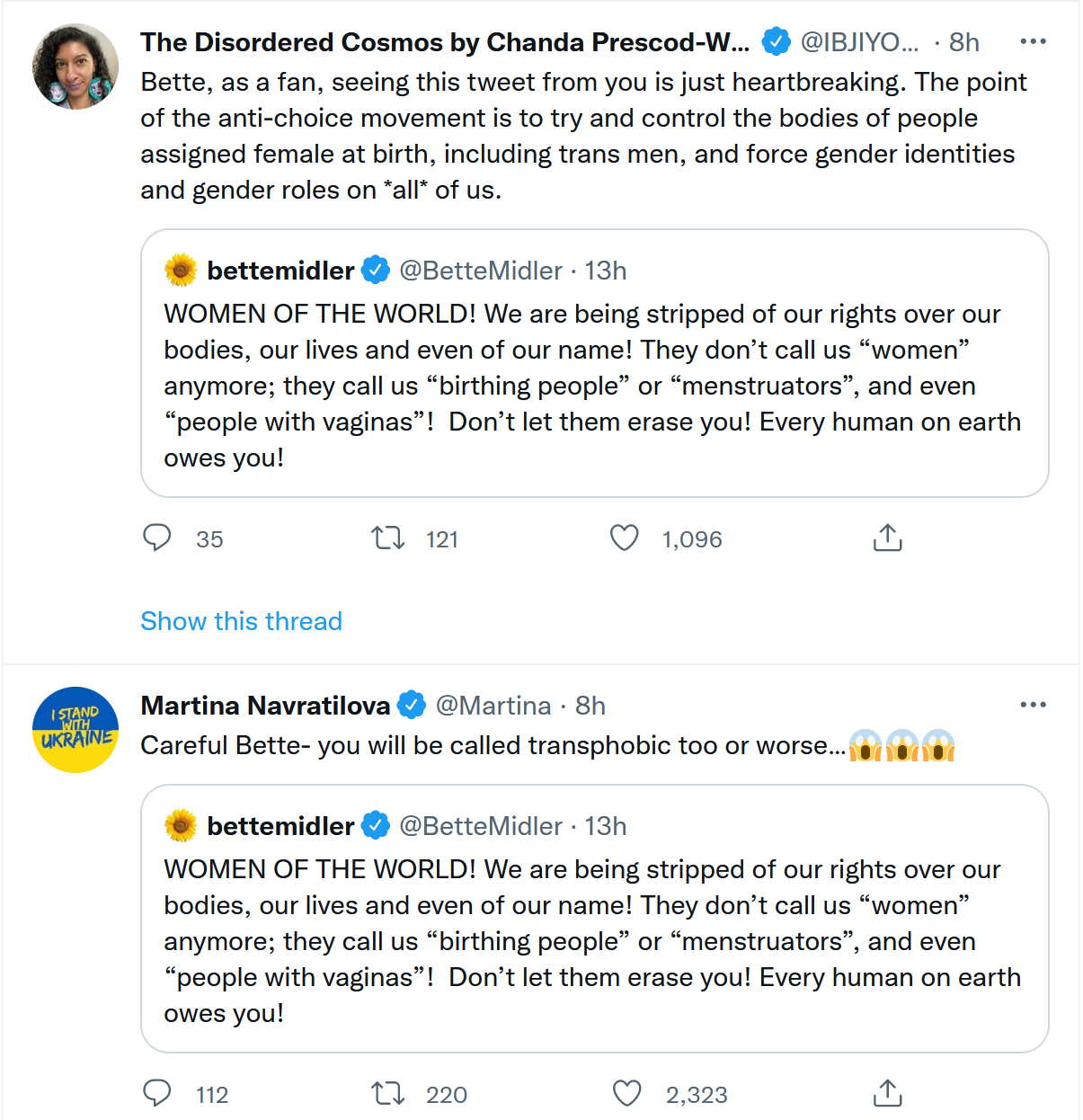Open @Martina handle link
This screenshot has width=1083, height=1120.
493,706
